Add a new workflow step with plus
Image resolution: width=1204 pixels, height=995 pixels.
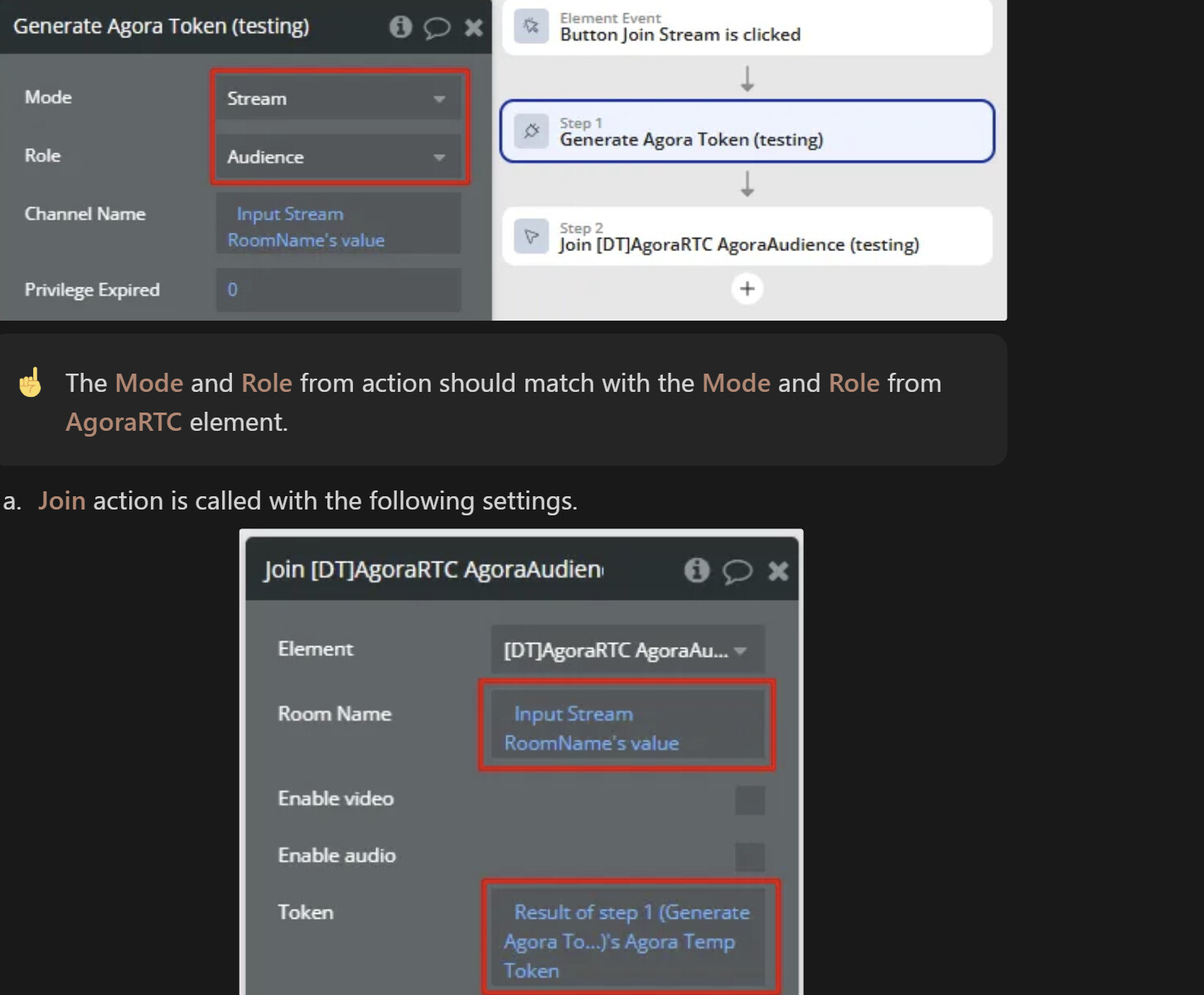tap(747, 288)
